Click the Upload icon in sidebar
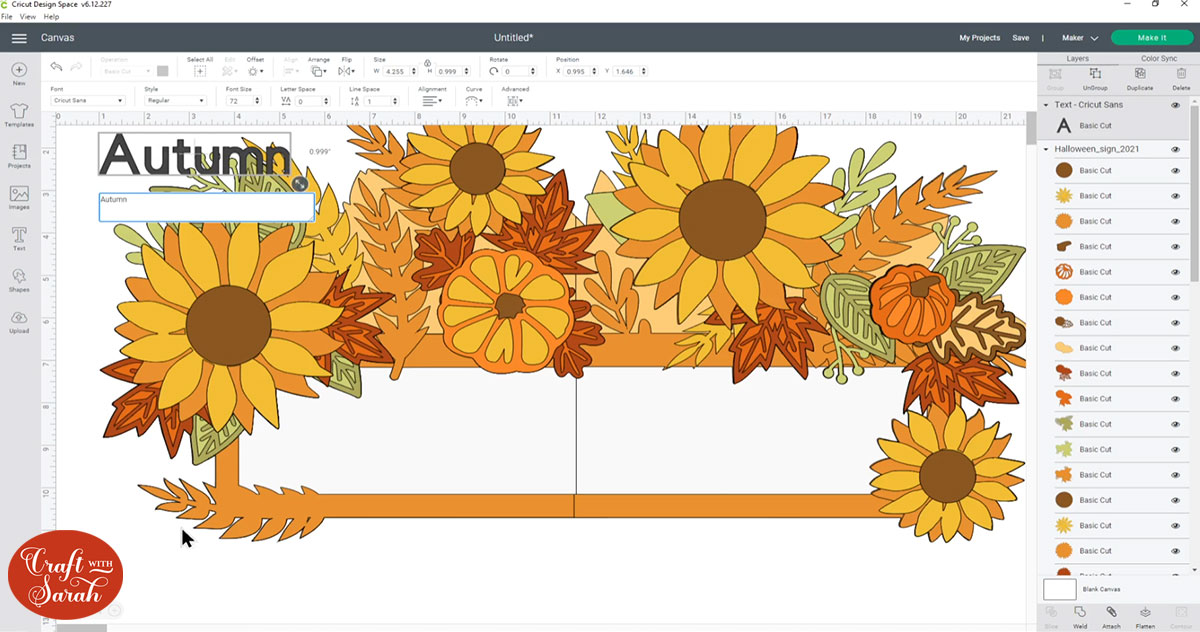1200x632 pixels. coord(19,320)
